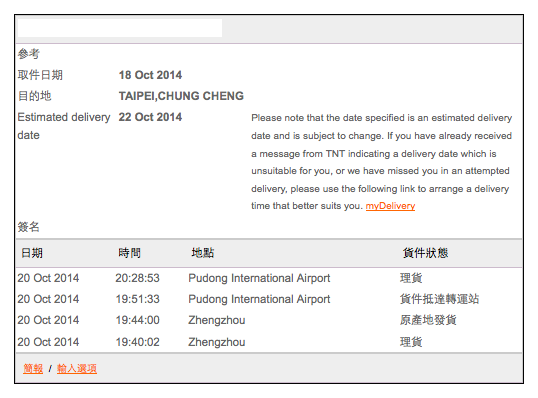
Task: Select the 貨件狀態 column header
Action: (x=425, y=253)
